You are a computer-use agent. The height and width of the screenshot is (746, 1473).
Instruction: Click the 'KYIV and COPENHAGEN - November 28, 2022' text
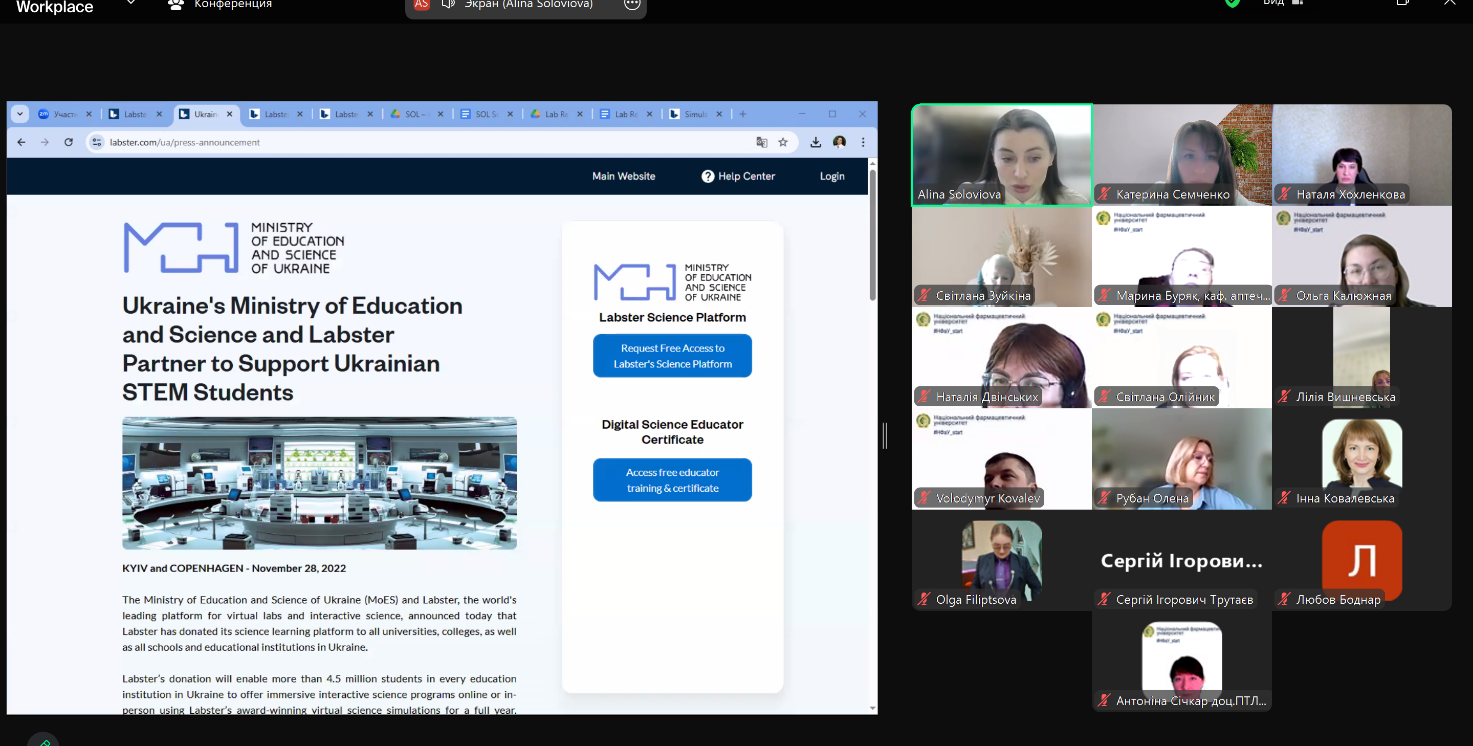[234, 568]
